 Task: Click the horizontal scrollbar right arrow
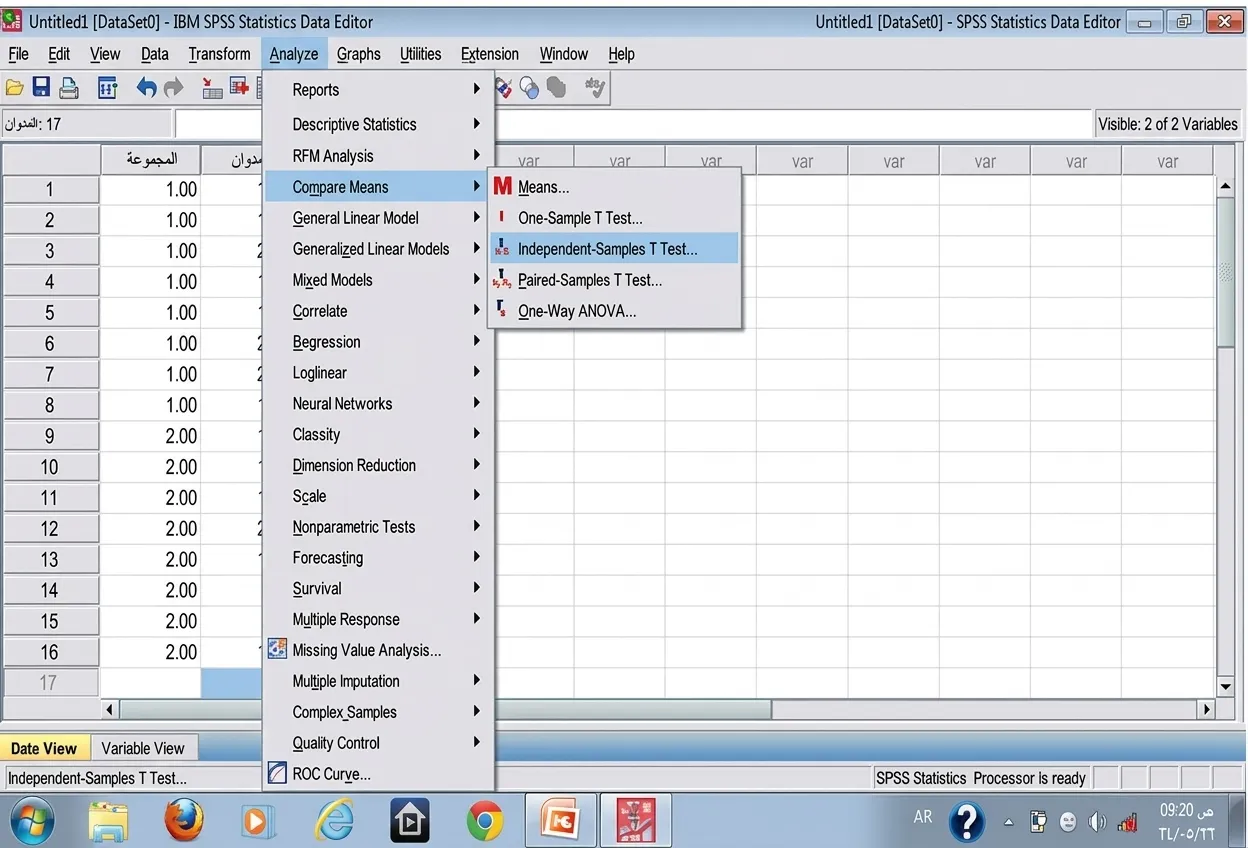[x=1206, y=709]
